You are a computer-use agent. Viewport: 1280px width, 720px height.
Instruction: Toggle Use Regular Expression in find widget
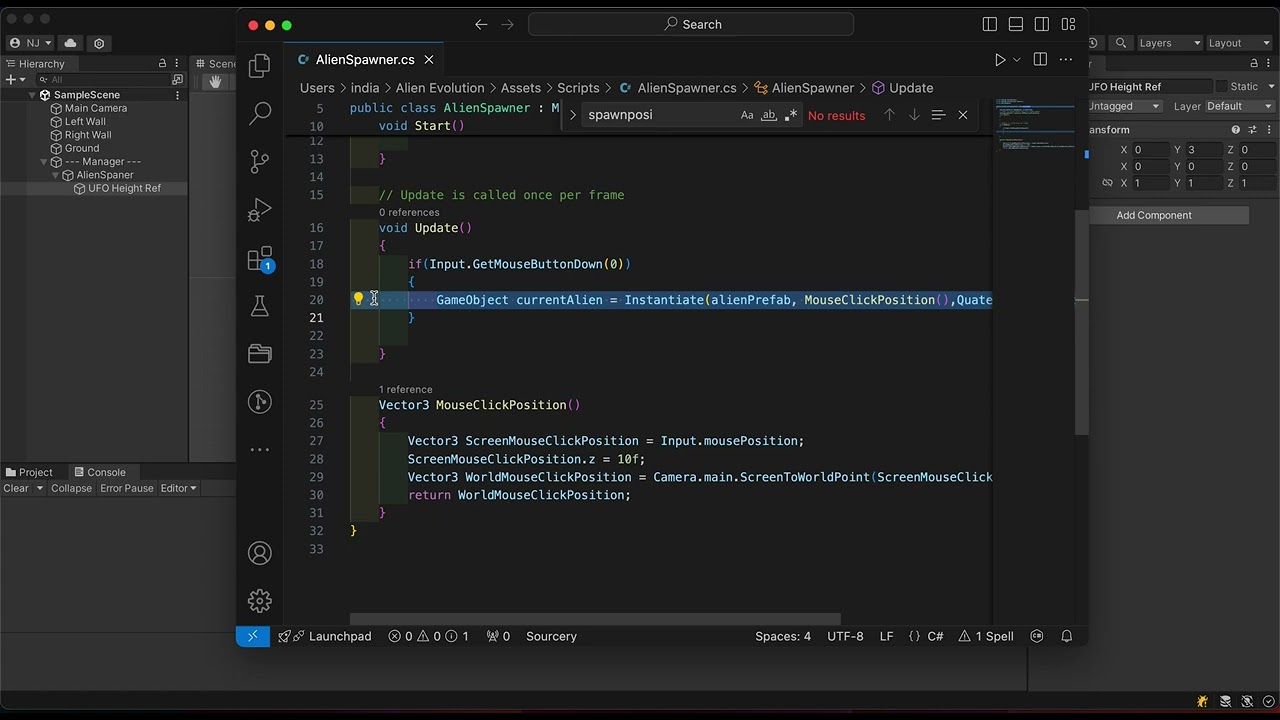coord(791,115)
